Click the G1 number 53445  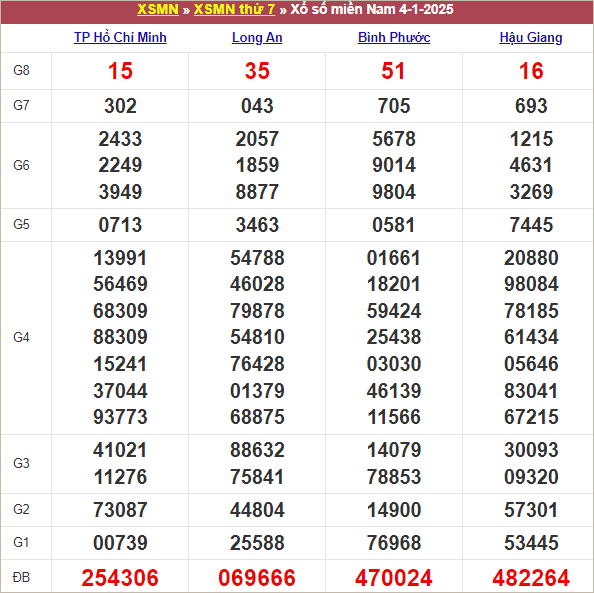click(531, 543)
